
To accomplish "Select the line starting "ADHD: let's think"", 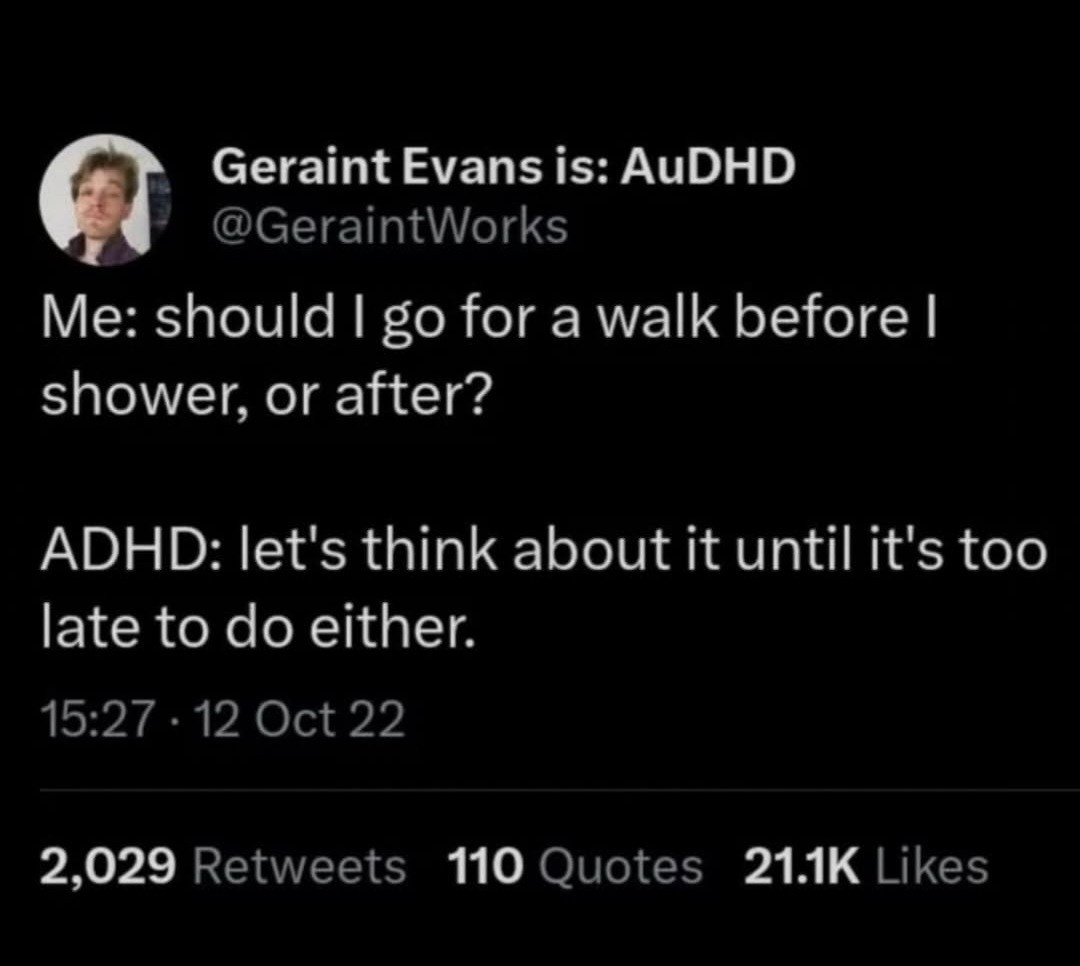I will [543, 553].
